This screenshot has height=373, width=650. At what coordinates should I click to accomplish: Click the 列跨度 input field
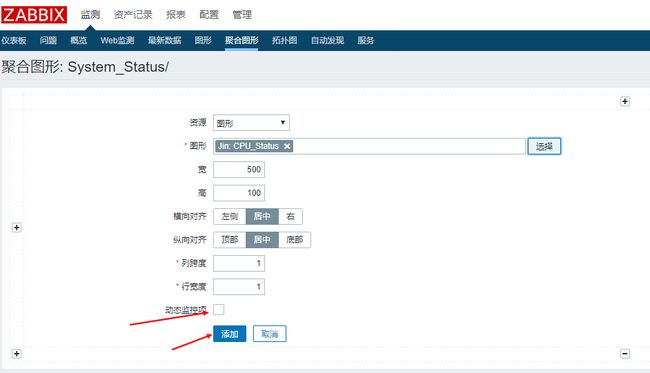coord(239,263)
